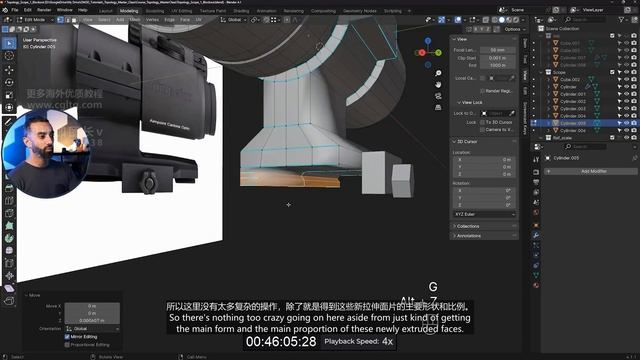Toggle Local Camera checkbox
This screenshot has height=360, width=640.
click(482, 78)
